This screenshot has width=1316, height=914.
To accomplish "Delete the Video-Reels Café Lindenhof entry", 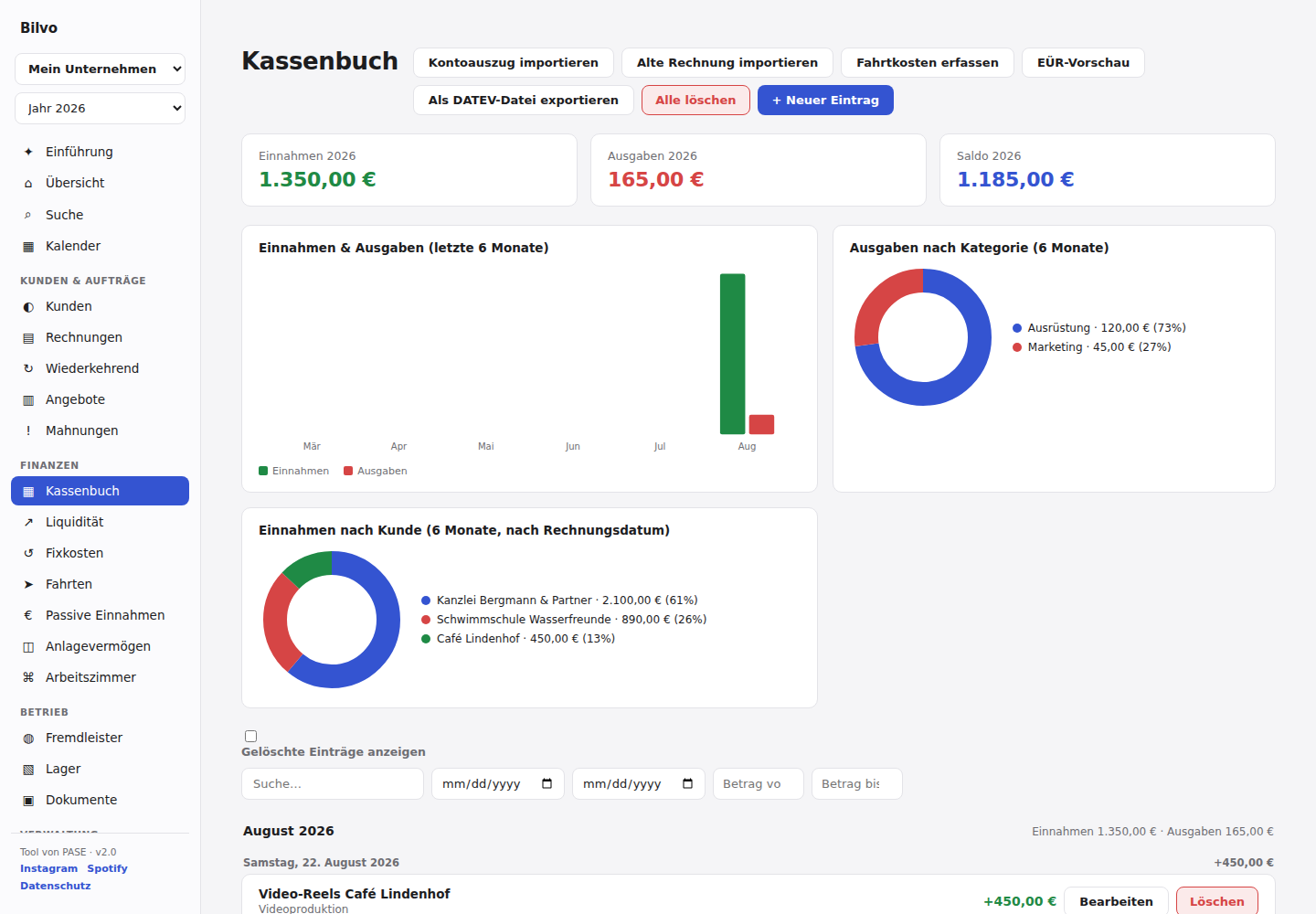I will click(1217, 901).
